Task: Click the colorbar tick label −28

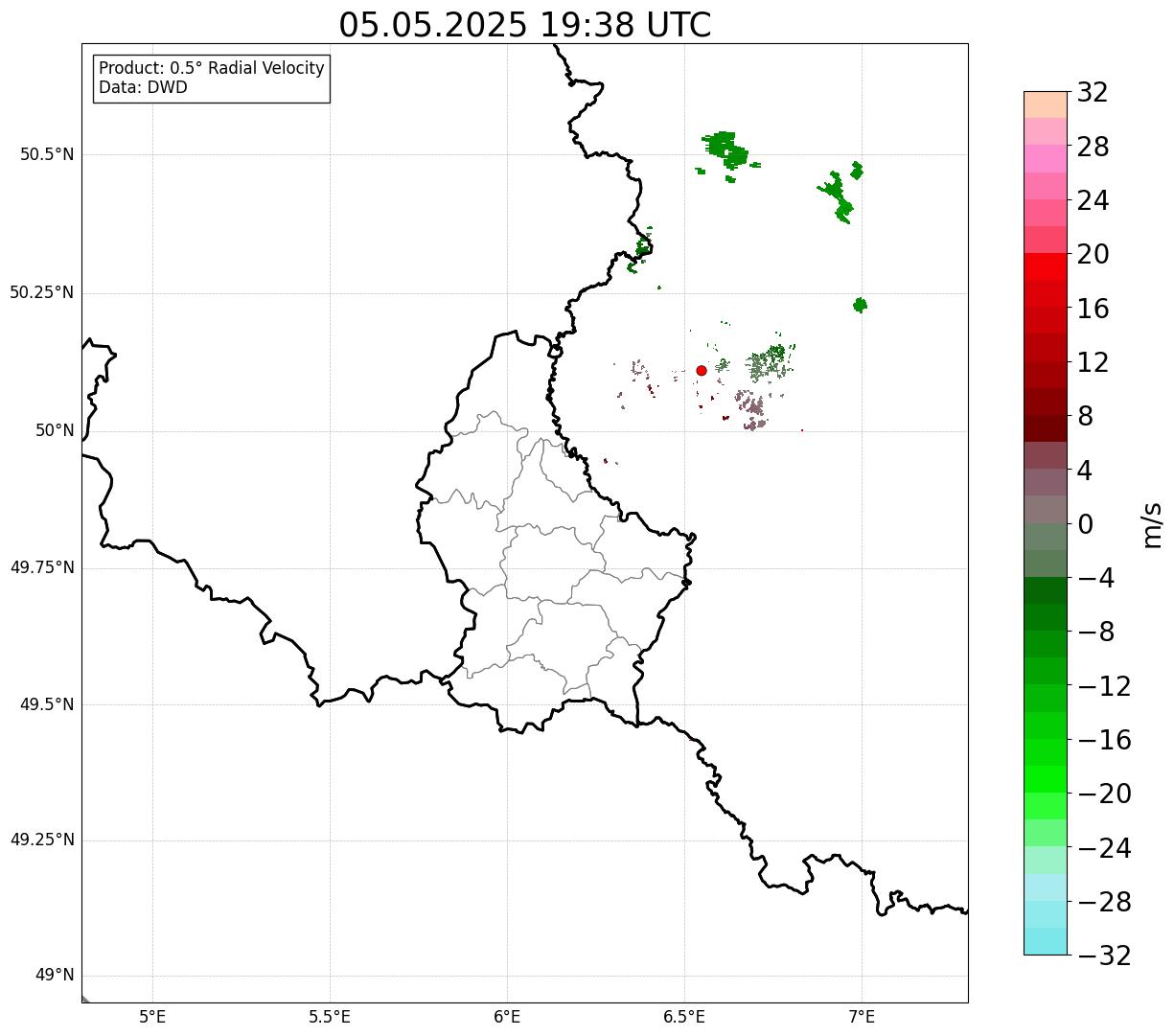Action: point(1104,902)
